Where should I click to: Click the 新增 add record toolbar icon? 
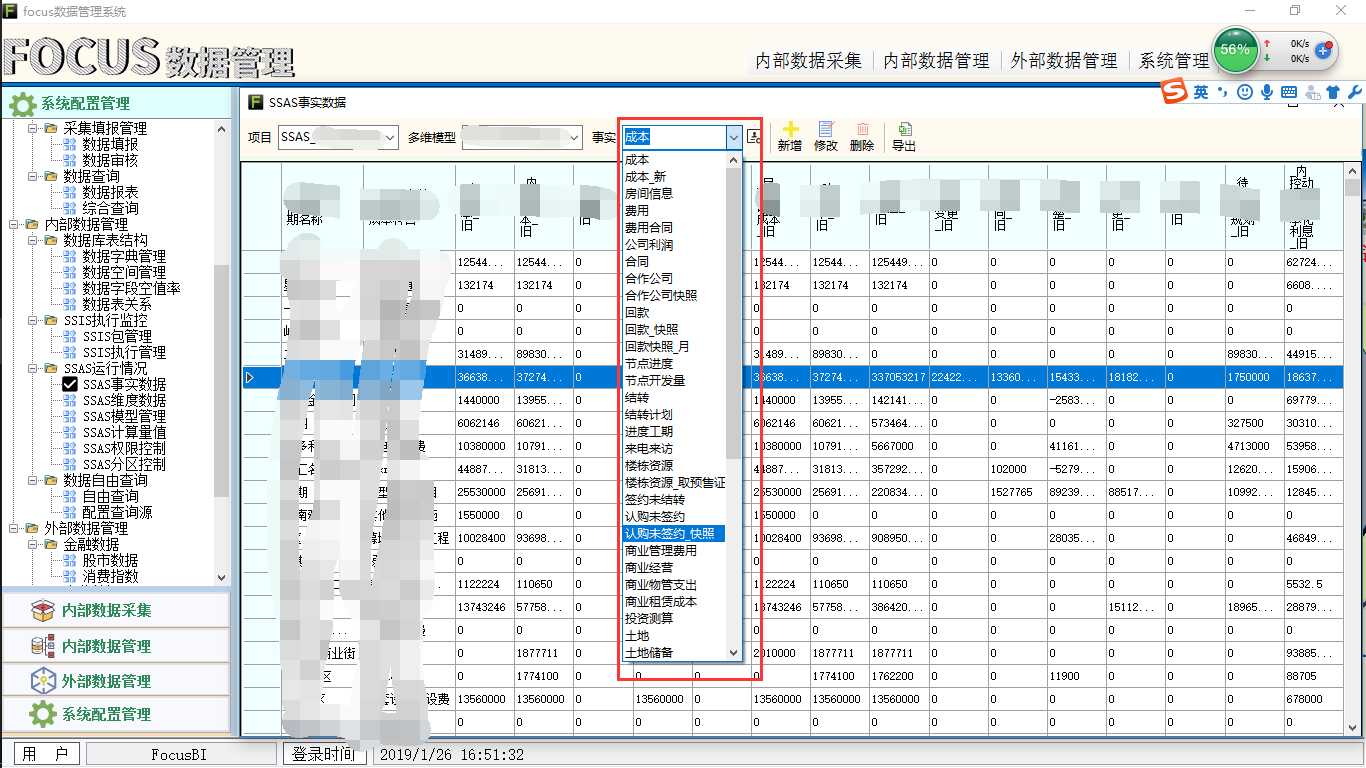coord(790,137)
